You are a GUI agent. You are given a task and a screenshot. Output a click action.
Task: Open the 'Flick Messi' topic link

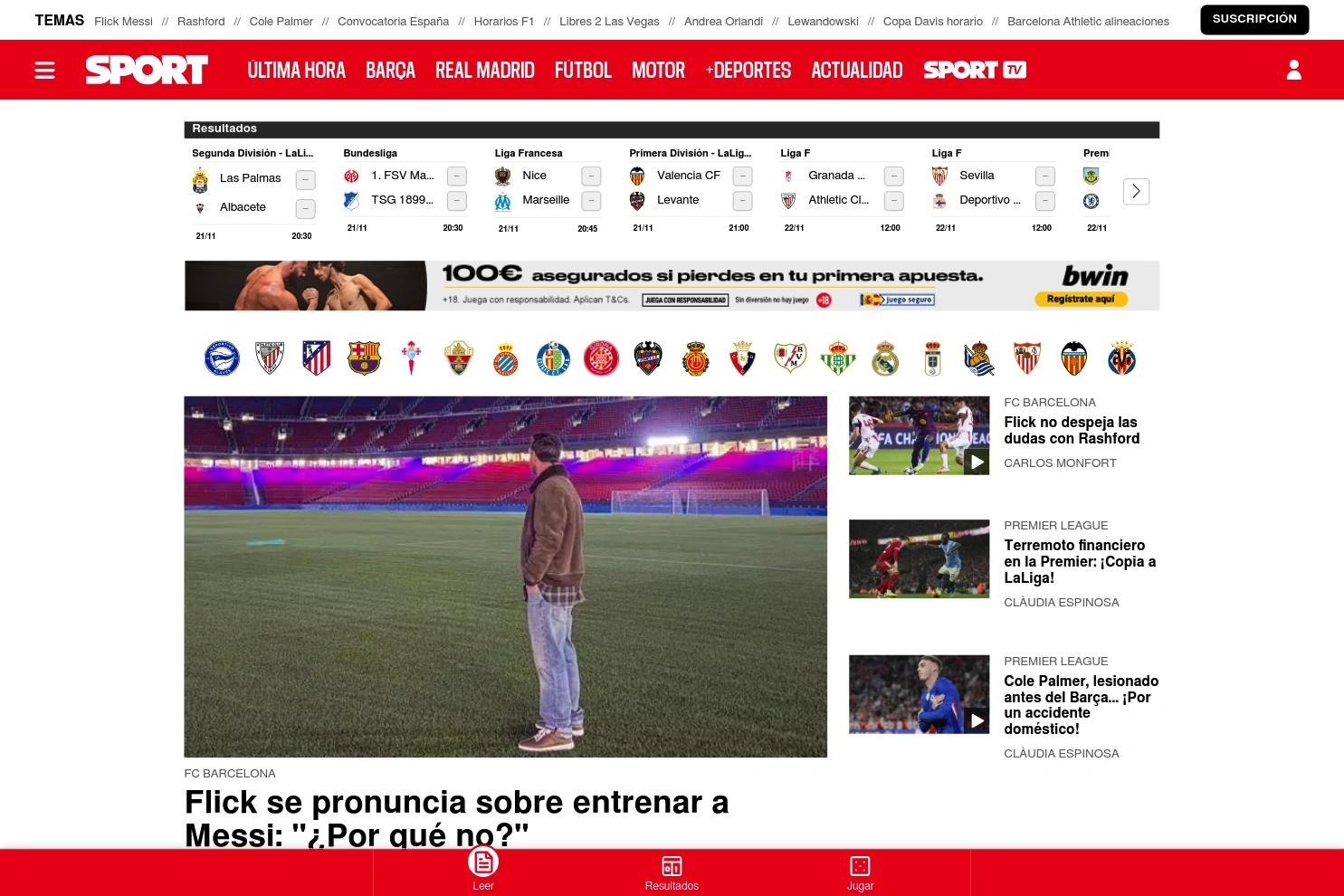123,21
